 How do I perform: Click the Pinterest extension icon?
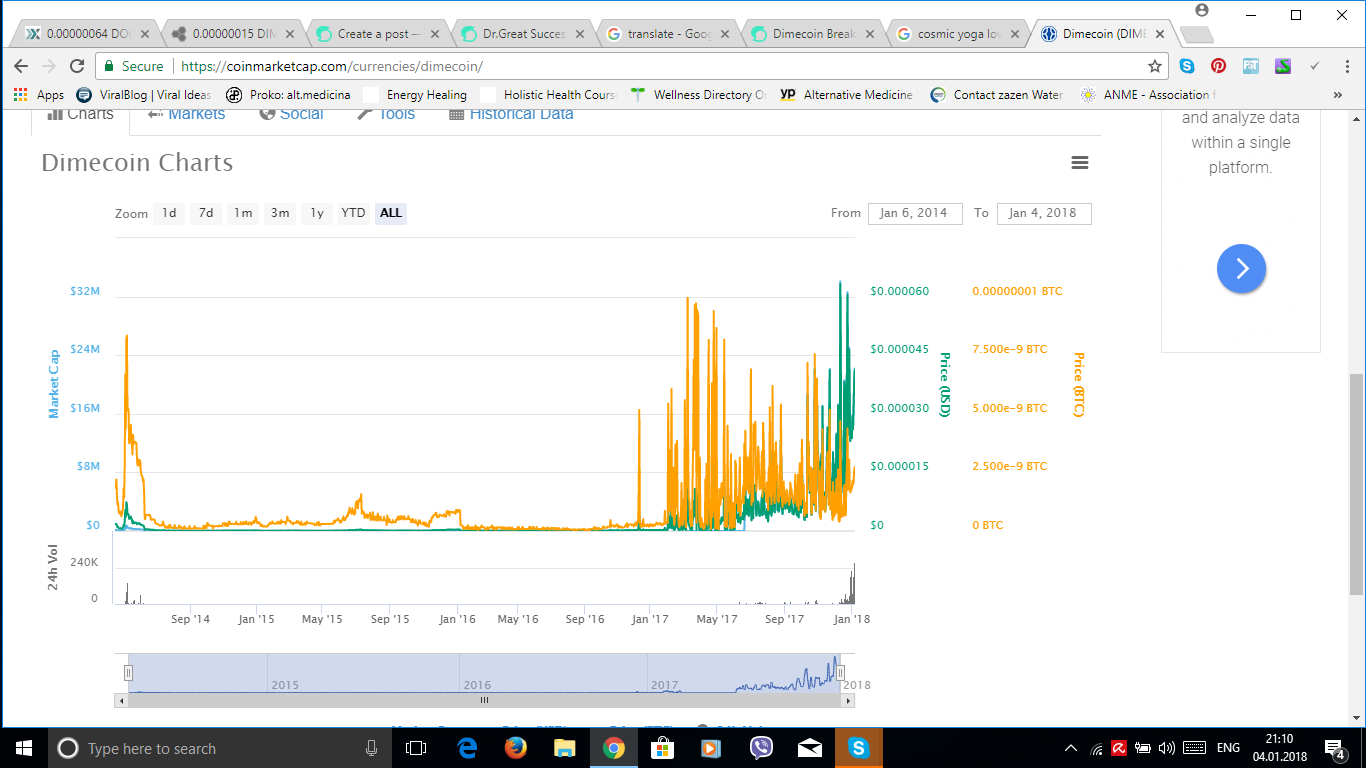(1218, 66)
